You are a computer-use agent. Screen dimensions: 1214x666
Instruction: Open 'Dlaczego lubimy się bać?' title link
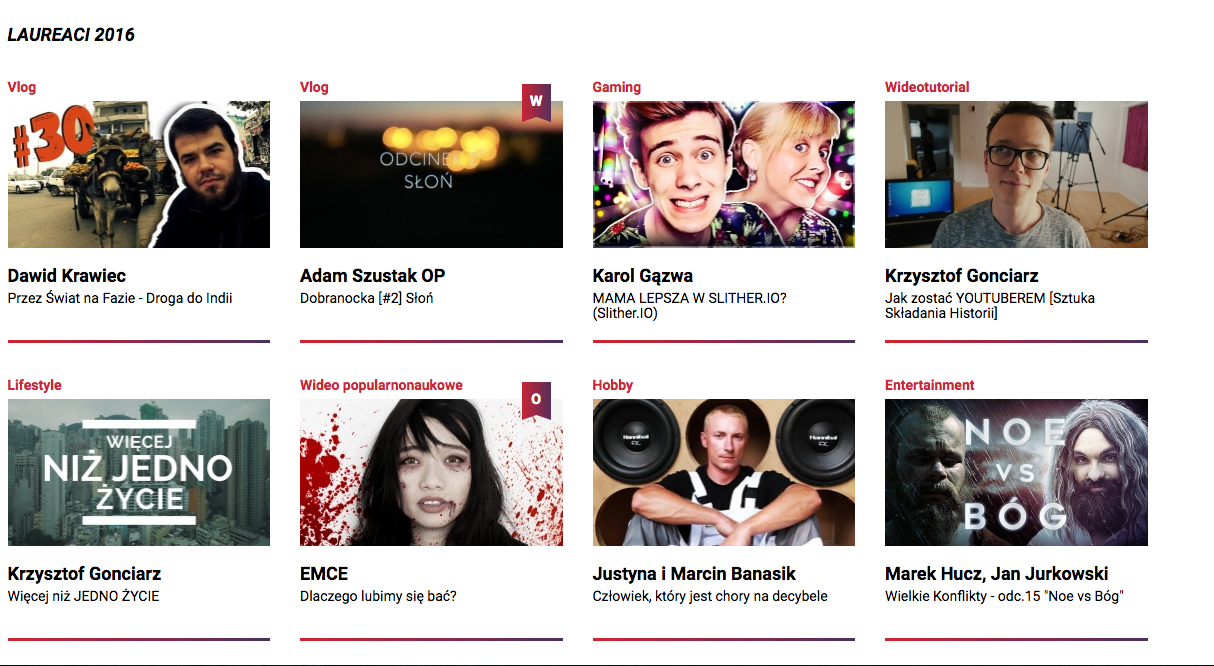(x=378, y=597)
